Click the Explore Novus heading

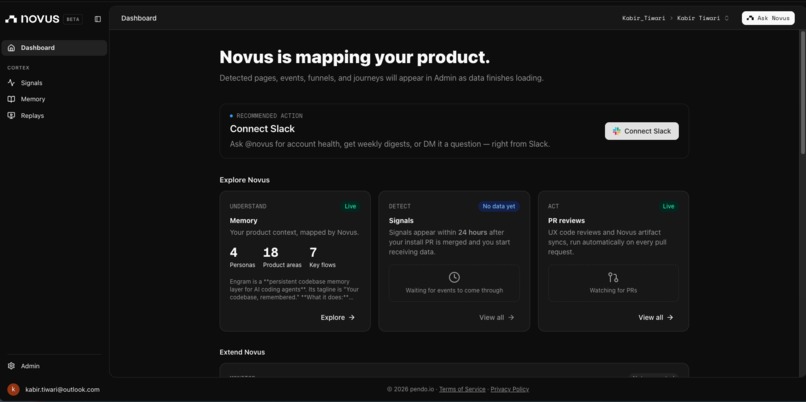(x=245, y=180)
